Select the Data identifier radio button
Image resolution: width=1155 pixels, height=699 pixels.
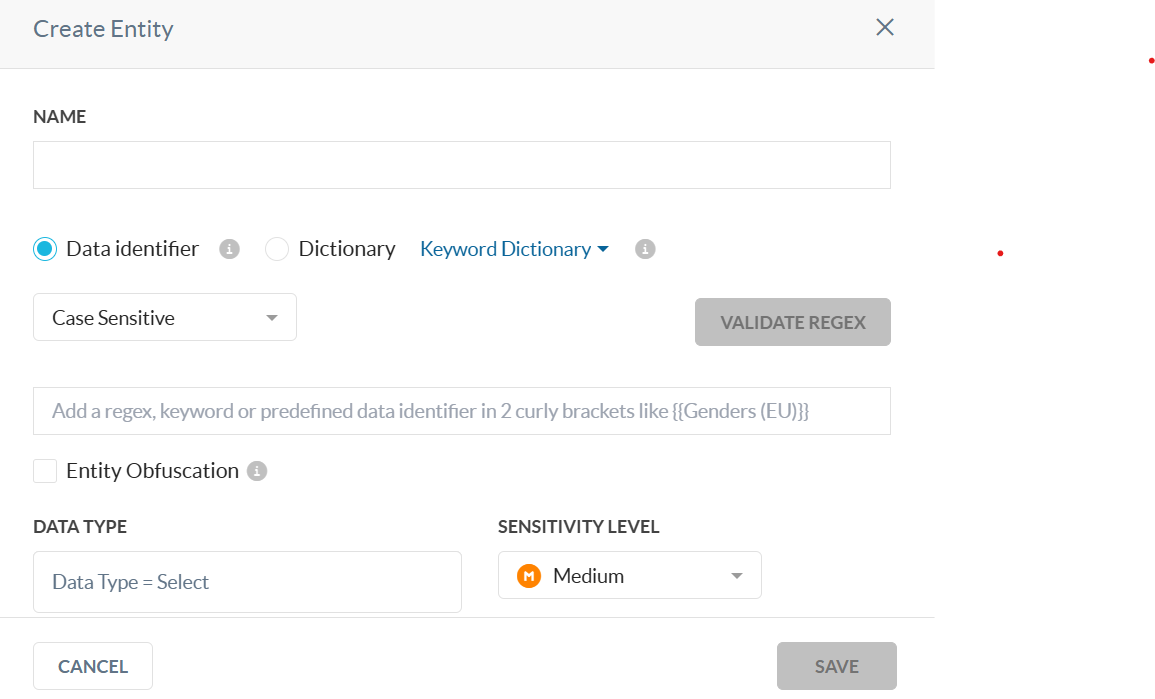click(x=45, y=249)
